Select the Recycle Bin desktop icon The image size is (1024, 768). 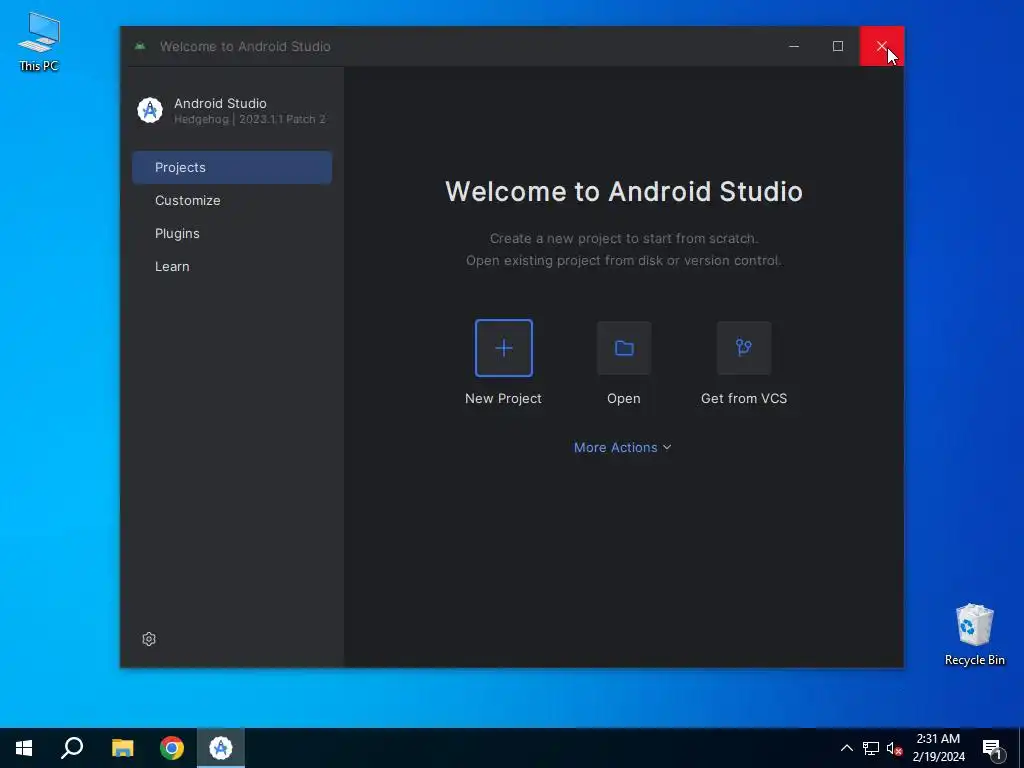point(974,634)
